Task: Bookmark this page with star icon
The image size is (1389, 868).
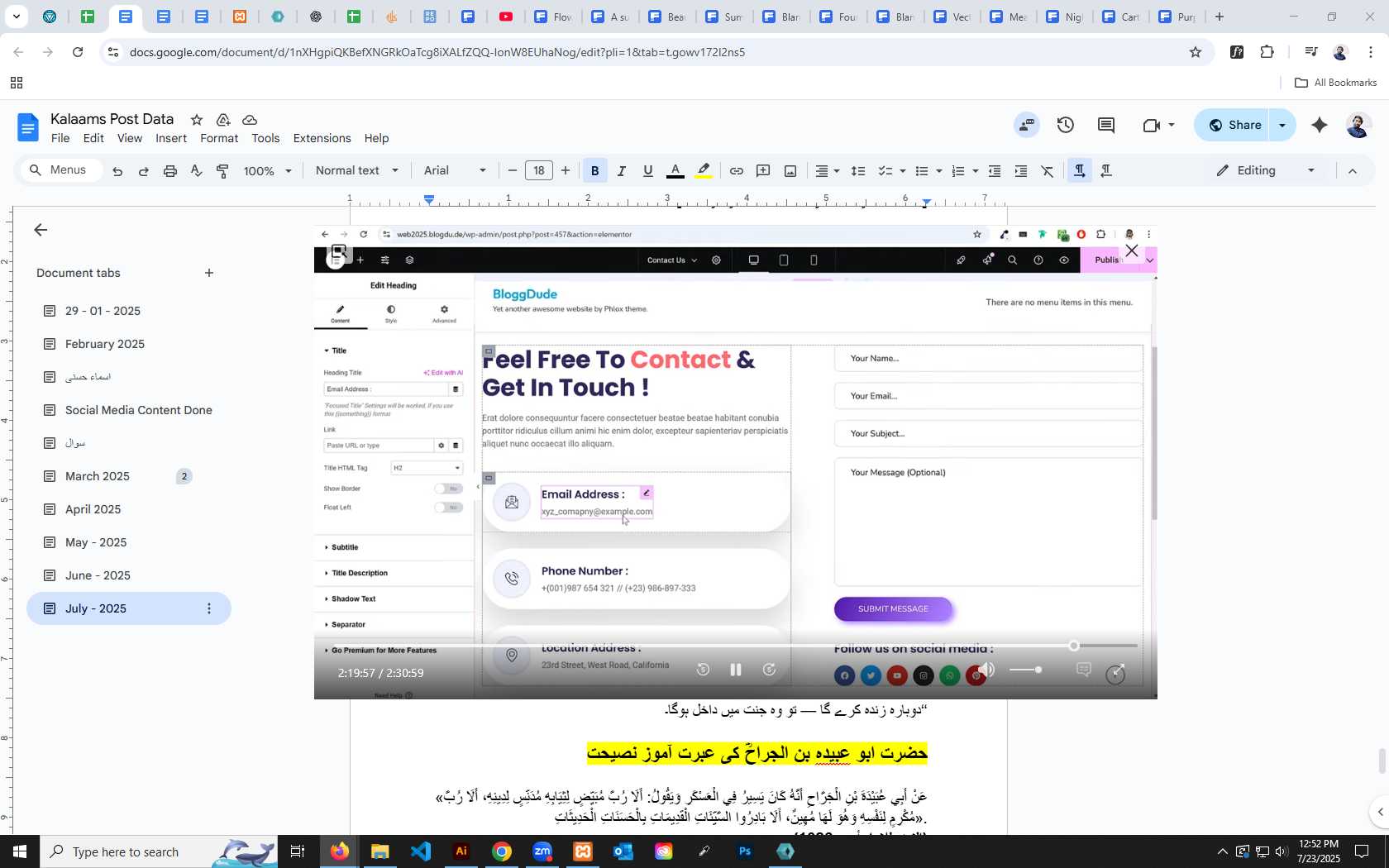Action: tap(1195, 52)
